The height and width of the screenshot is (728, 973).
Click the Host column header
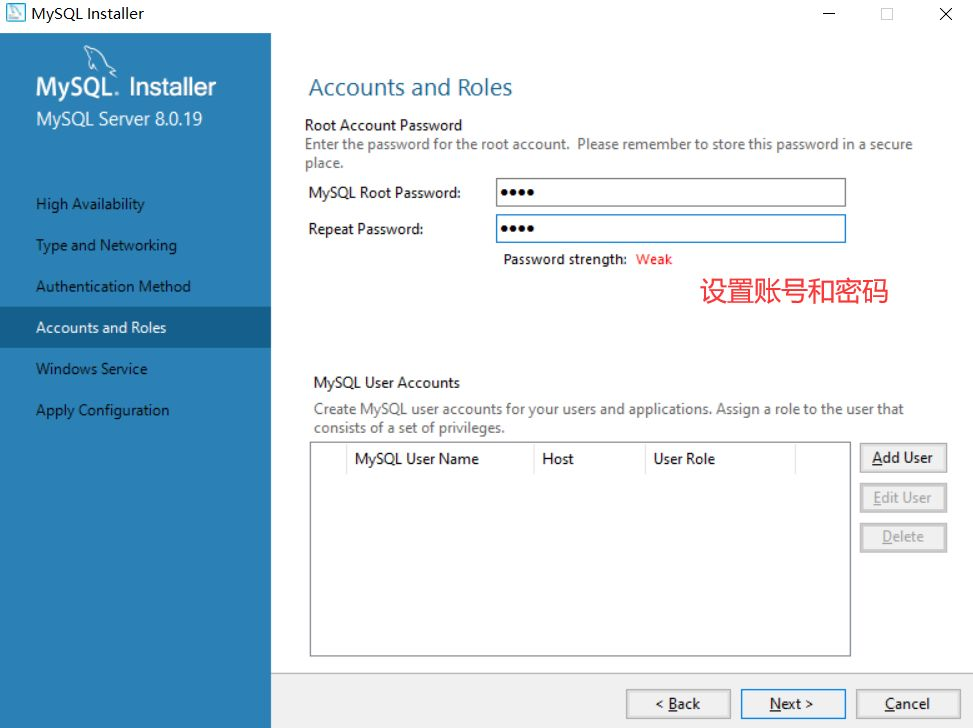point(590,459)
